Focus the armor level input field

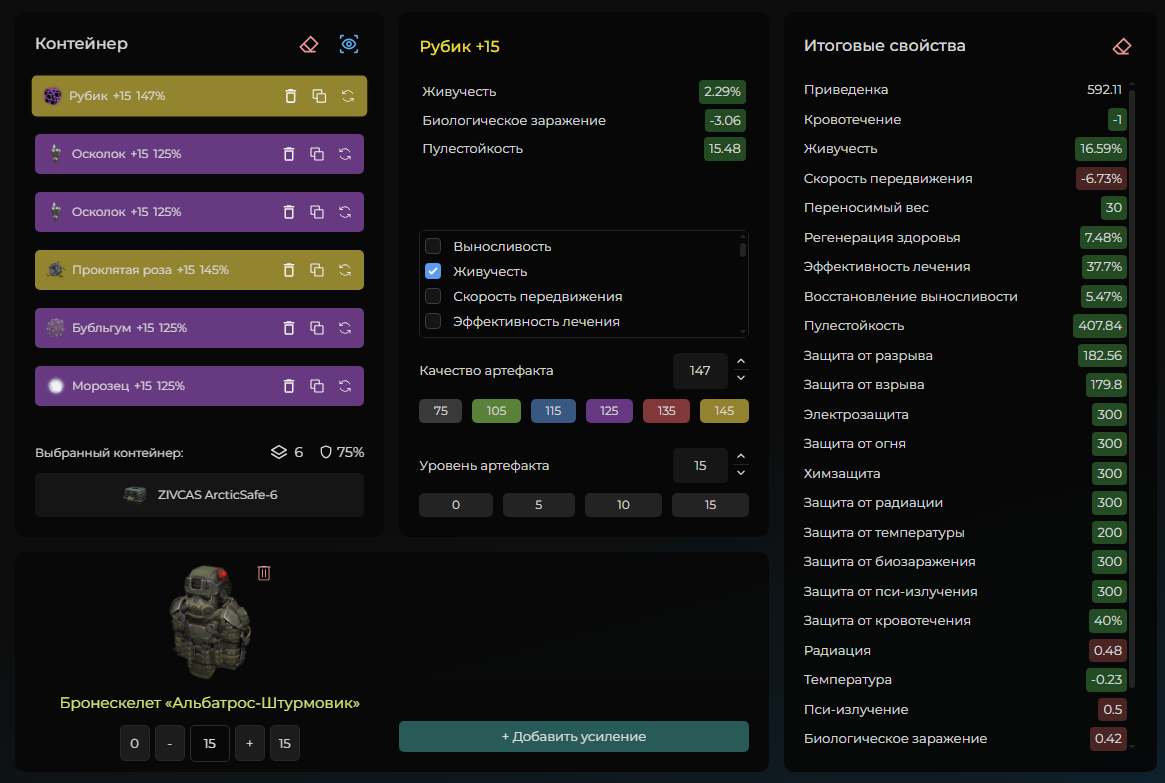click(210, 743)
